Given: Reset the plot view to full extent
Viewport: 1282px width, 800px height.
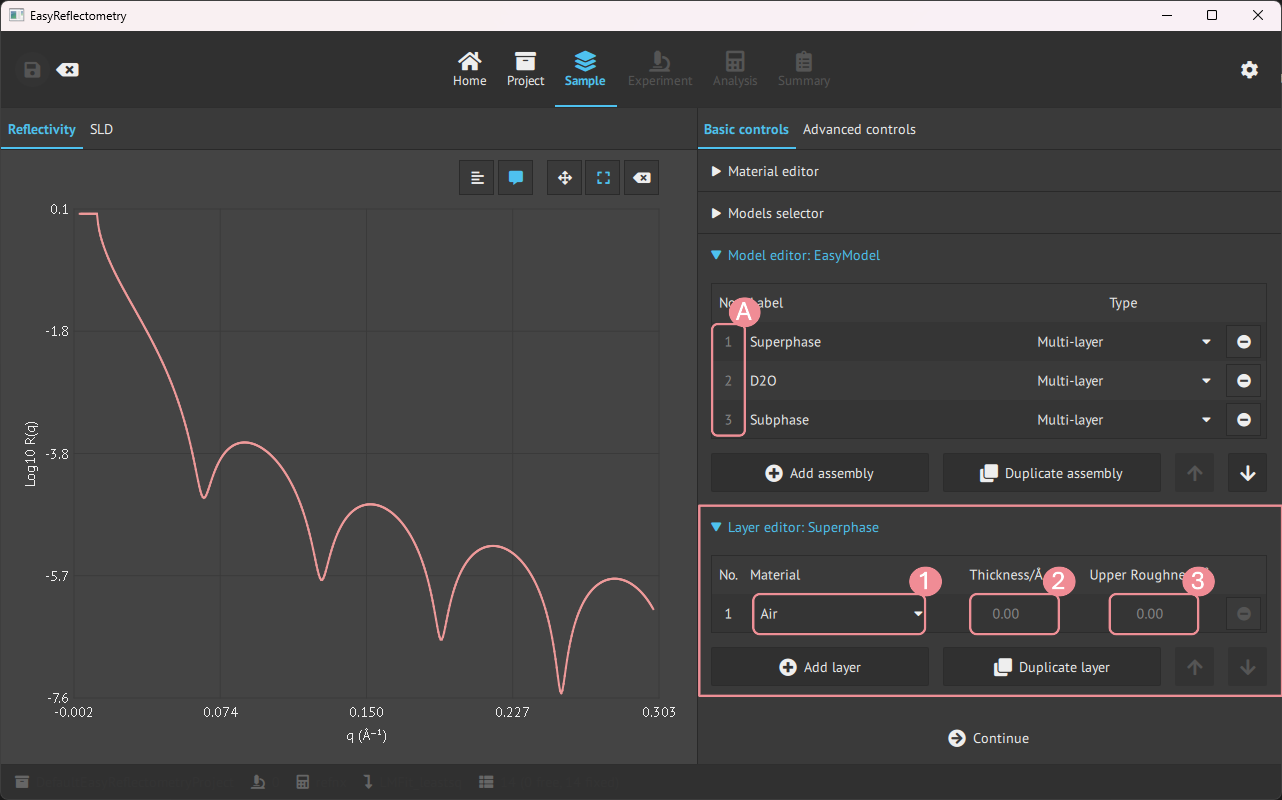Looking at the screenshot, I should [602, 177].
